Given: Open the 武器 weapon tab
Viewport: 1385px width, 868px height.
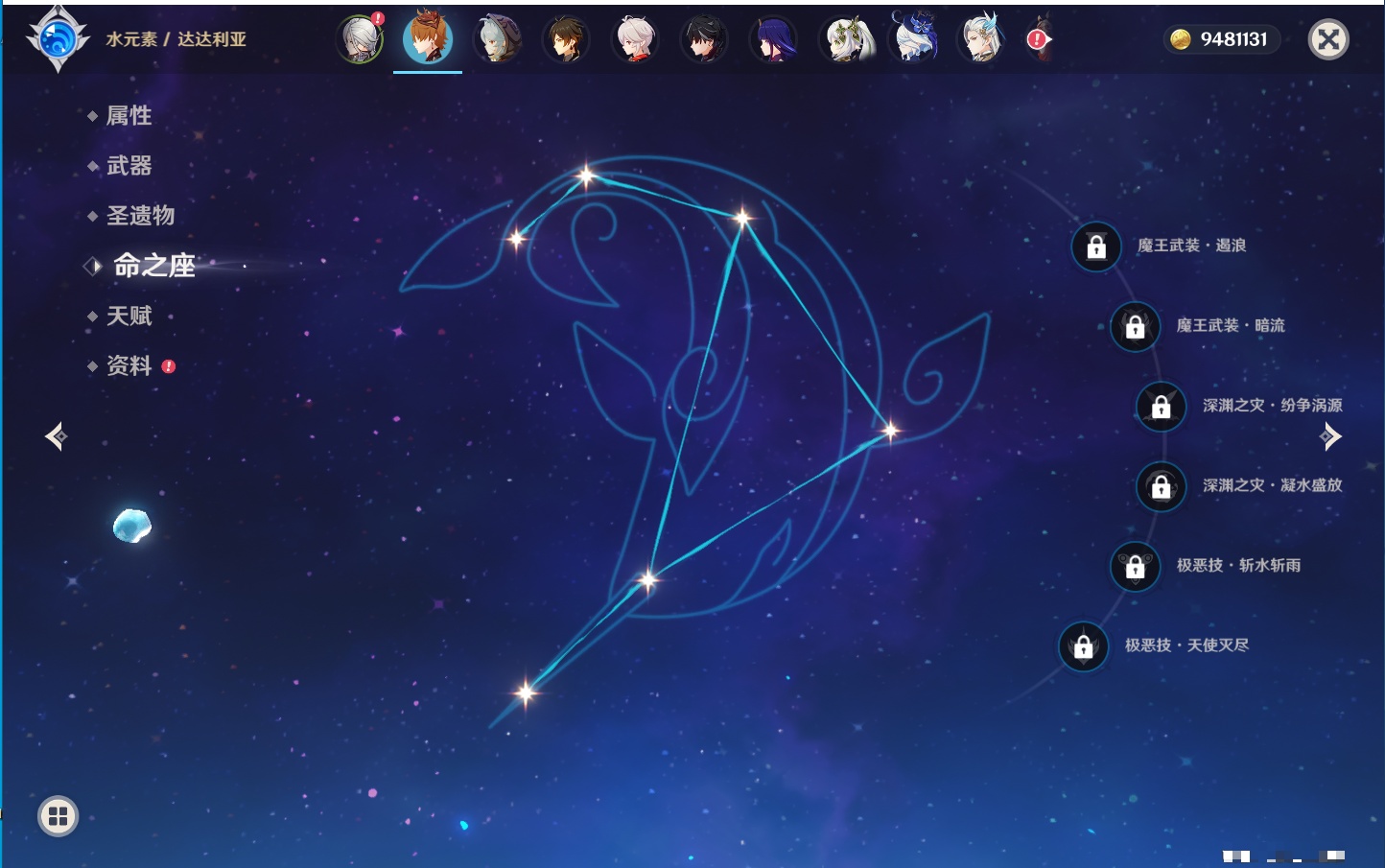Looking at the screenshot, I should [129, 166].
